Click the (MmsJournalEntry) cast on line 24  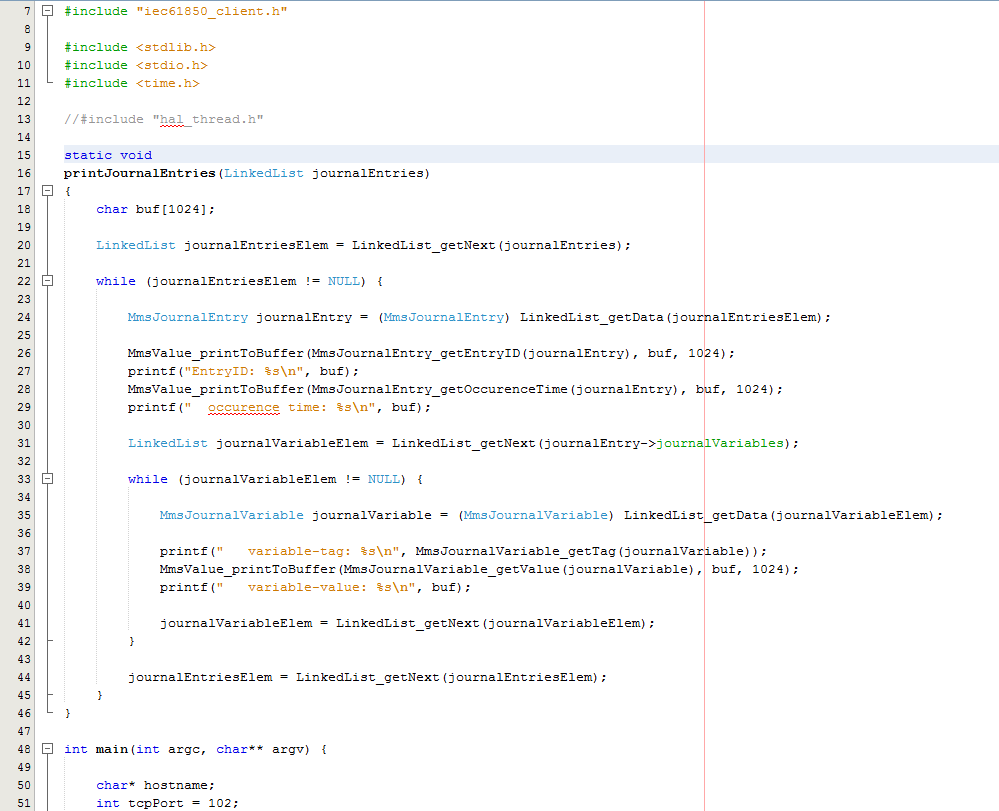tap(444, 317)
